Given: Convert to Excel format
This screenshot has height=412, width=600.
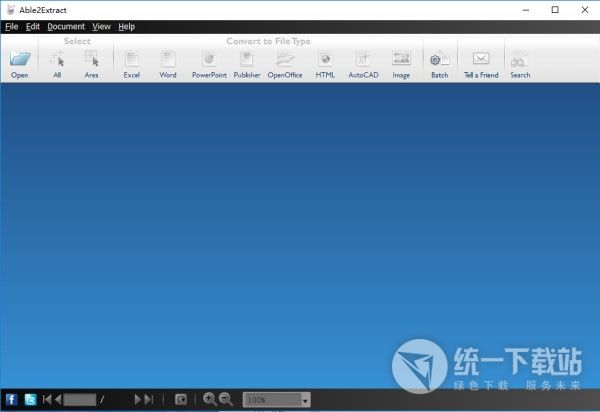Looking at the screenshot, I should pyautogui.click(x=132, y=59).
